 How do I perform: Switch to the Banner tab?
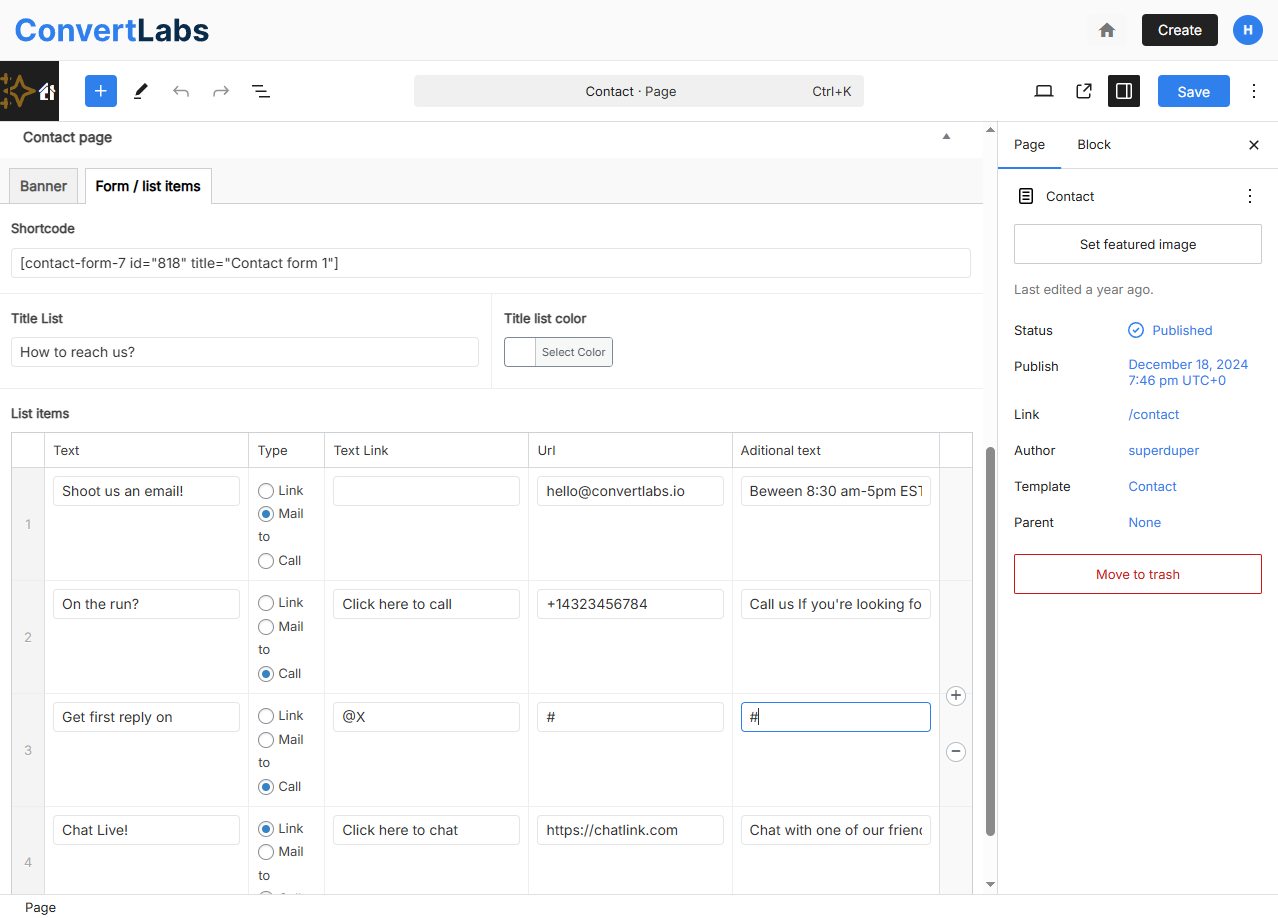43,186
